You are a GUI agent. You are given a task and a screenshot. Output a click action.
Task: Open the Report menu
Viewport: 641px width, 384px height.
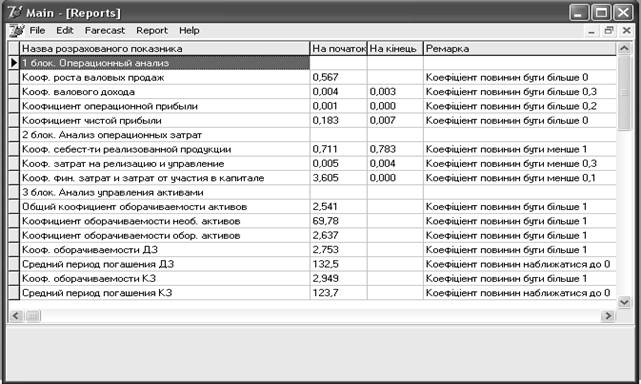click(152, 31)
